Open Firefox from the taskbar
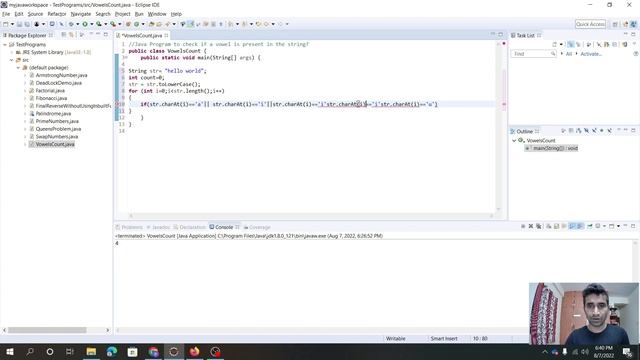Image resolution: width=640 pixels, height=360 pixels. 194,351
